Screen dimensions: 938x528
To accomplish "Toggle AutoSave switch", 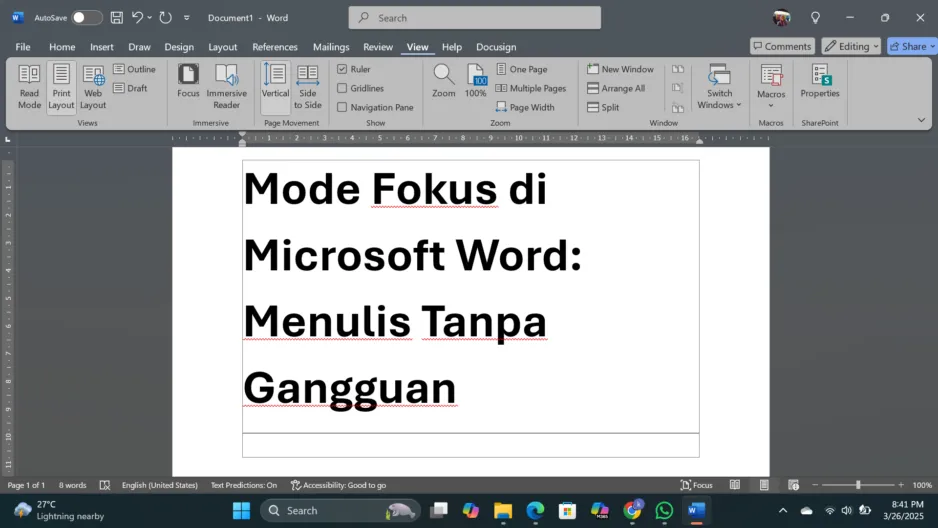I will point(86,18).
